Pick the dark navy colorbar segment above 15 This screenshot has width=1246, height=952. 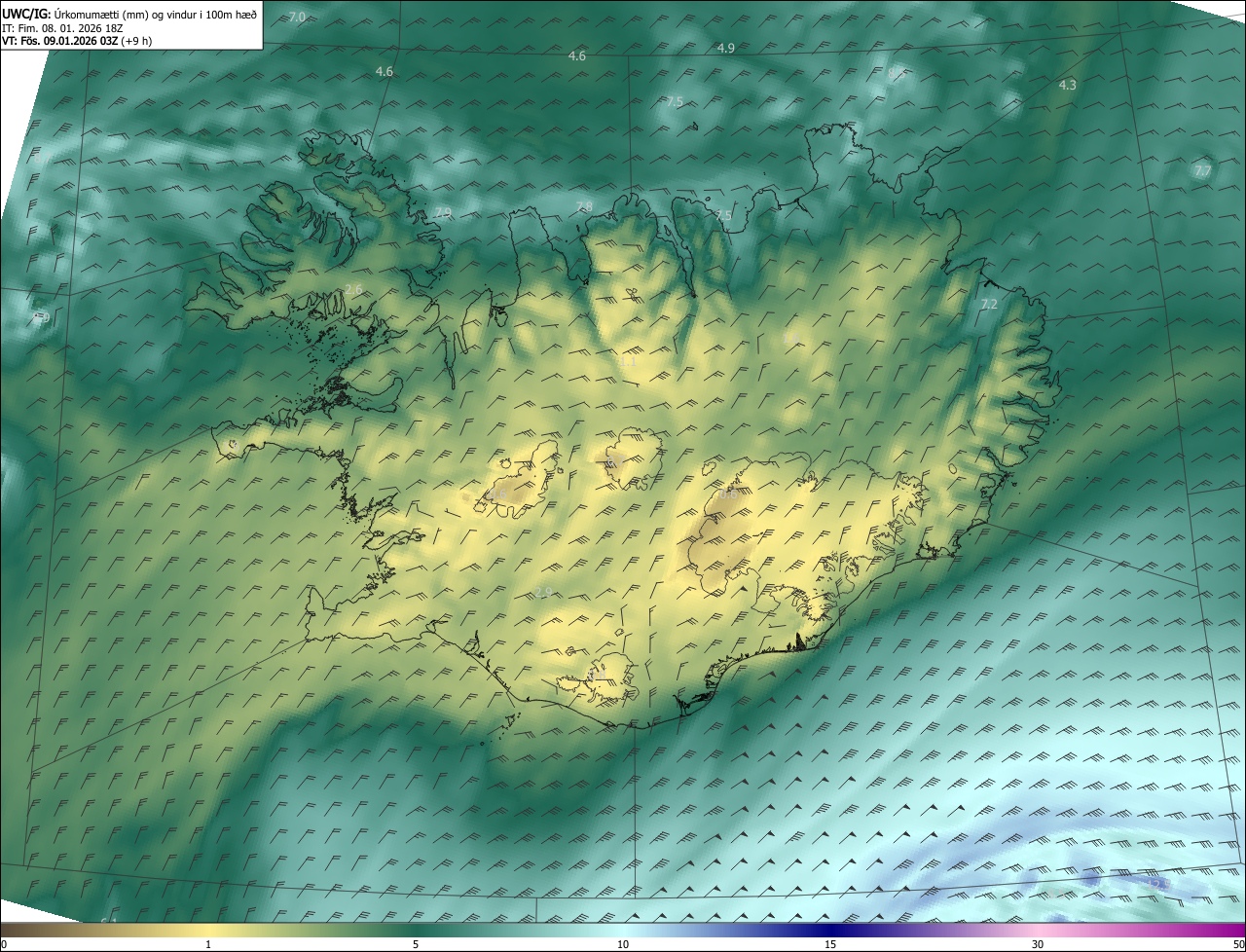point(830,930)
